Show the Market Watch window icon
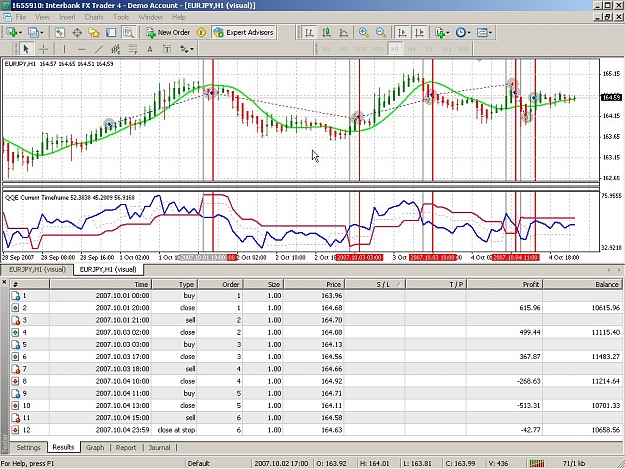Viewport: 625px width, 469px height. 60,33
